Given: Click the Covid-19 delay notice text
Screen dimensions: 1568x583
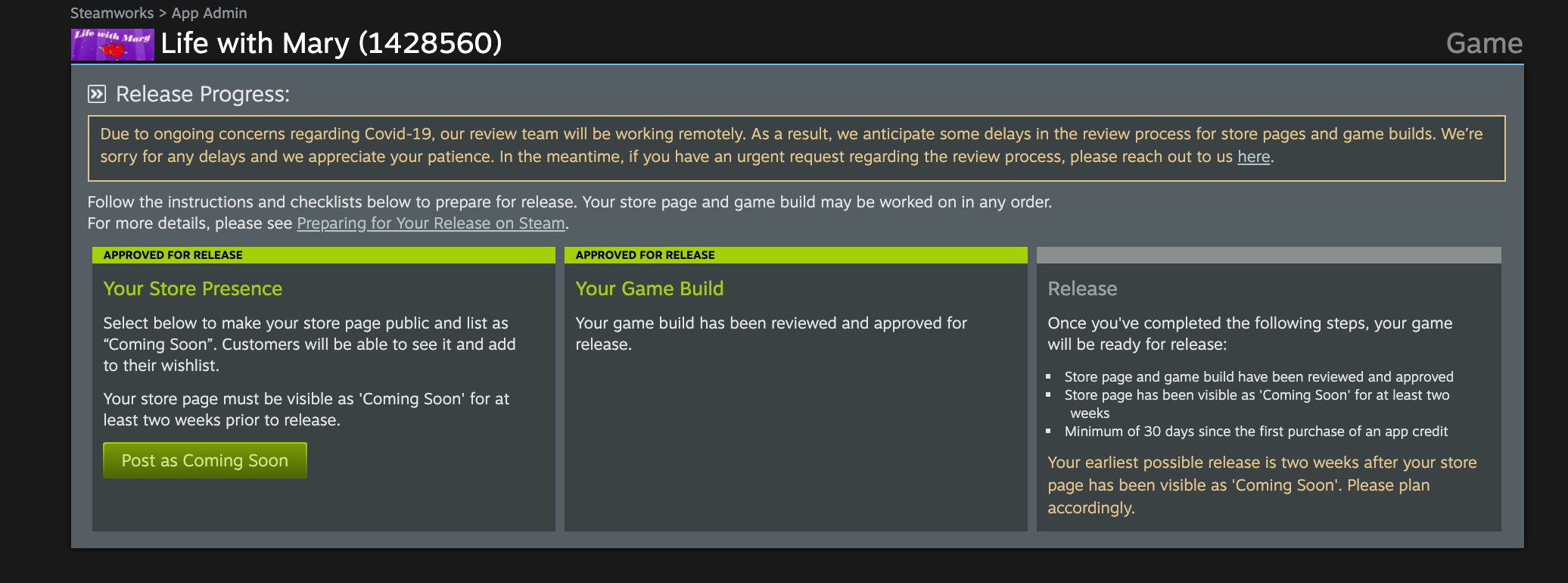Looking at the screenshot, I should coord(796,145).
